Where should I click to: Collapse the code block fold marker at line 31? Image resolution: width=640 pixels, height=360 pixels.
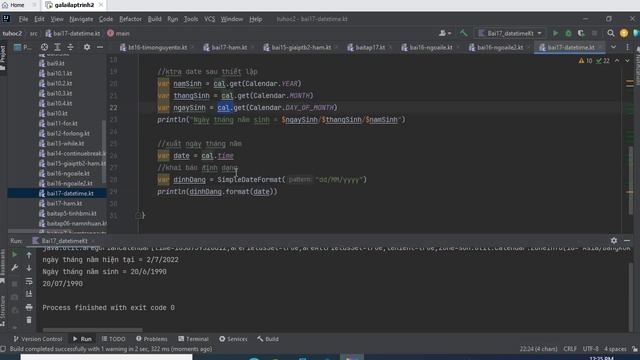138,215
